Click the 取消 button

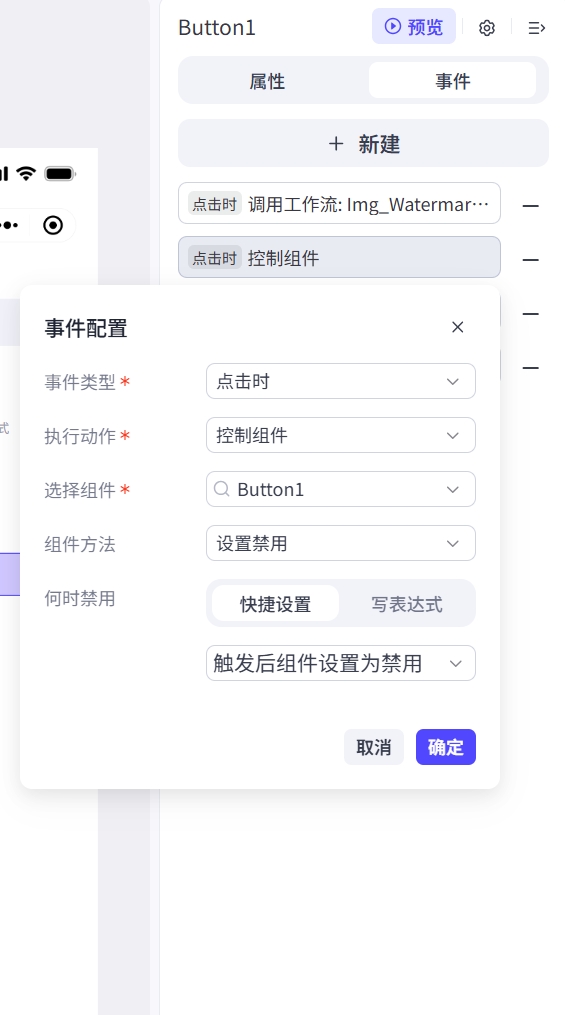click(x=373, y=747)
